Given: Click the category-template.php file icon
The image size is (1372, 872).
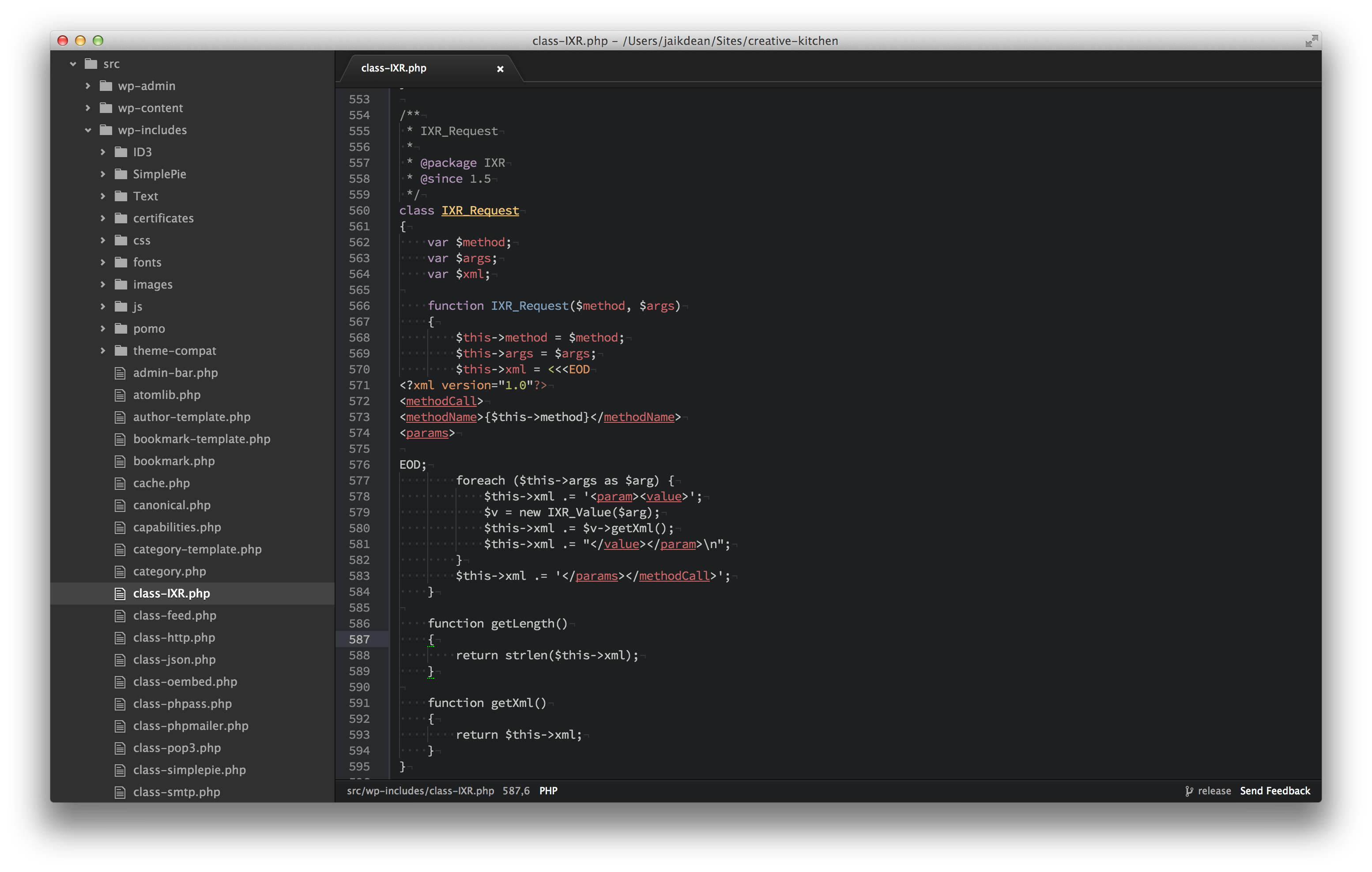Looking at the screenshot, I should coord(120,549).
